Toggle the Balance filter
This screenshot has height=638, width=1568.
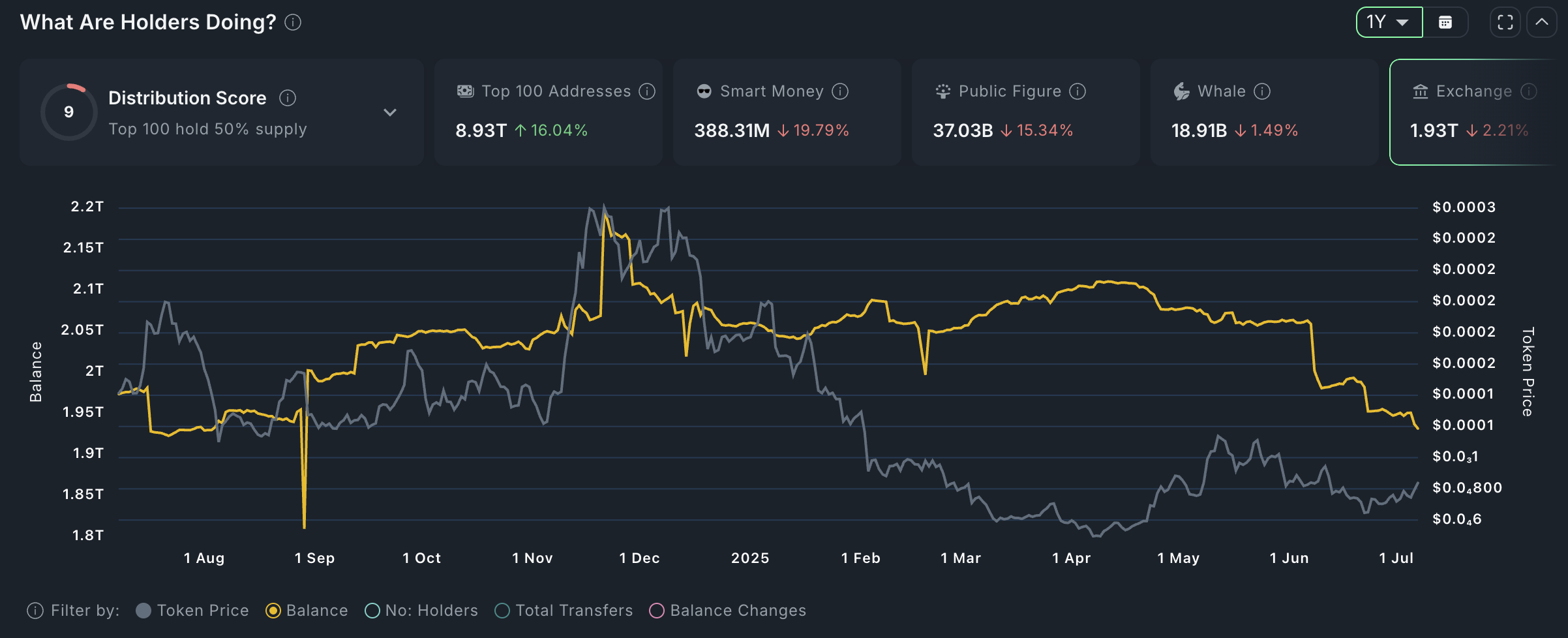273,611
